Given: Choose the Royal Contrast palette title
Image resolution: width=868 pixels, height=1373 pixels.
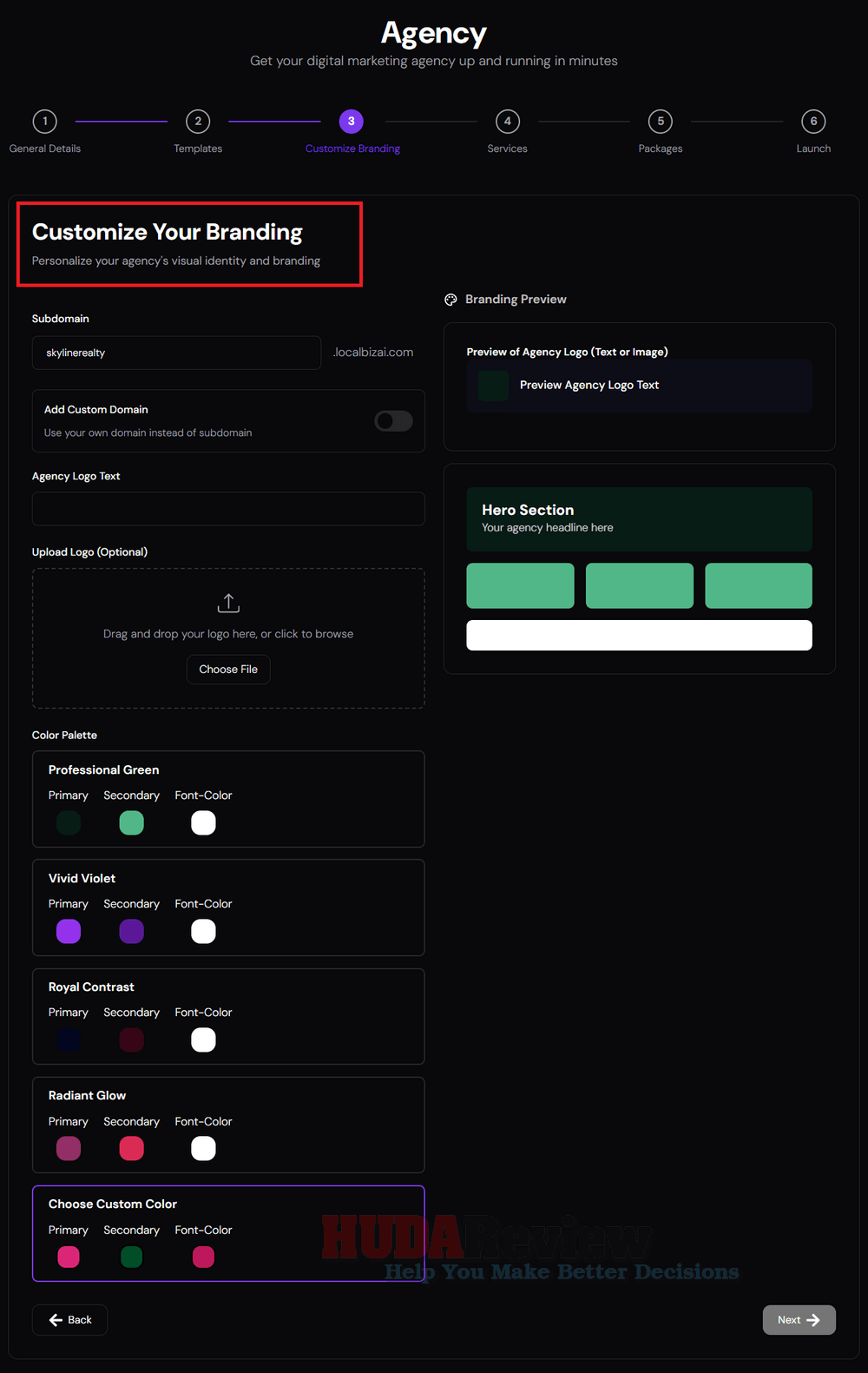Looking at the screenshot, I should click(x=91, y=987).
